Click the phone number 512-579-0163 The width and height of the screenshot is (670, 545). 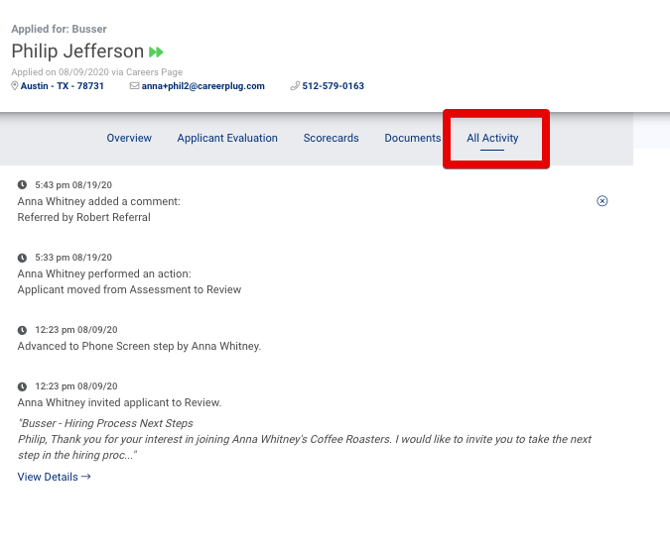coord(333,86)
